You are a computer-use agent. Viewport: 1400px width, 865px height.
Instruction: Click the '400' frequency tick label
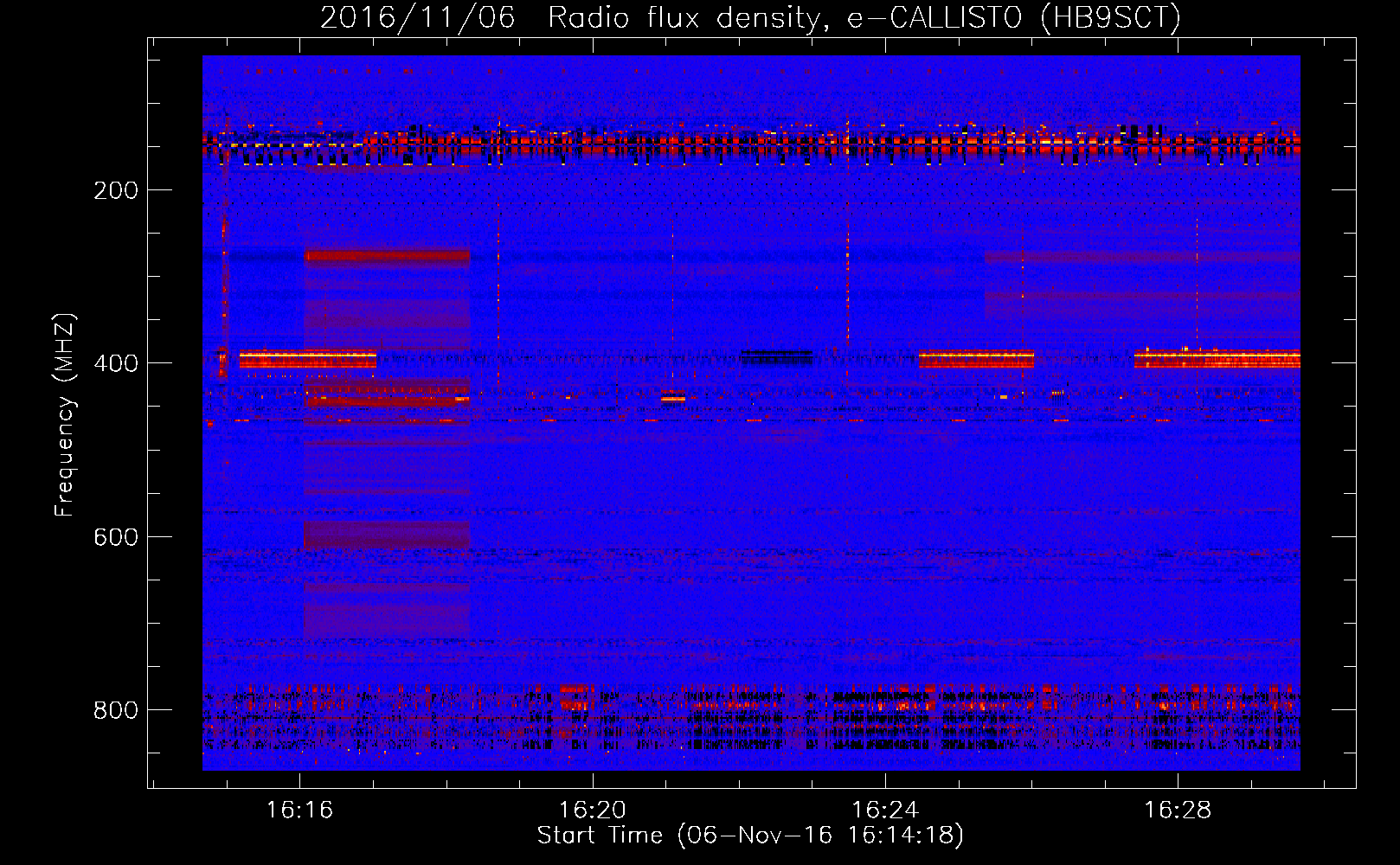(x=116, y=363)
